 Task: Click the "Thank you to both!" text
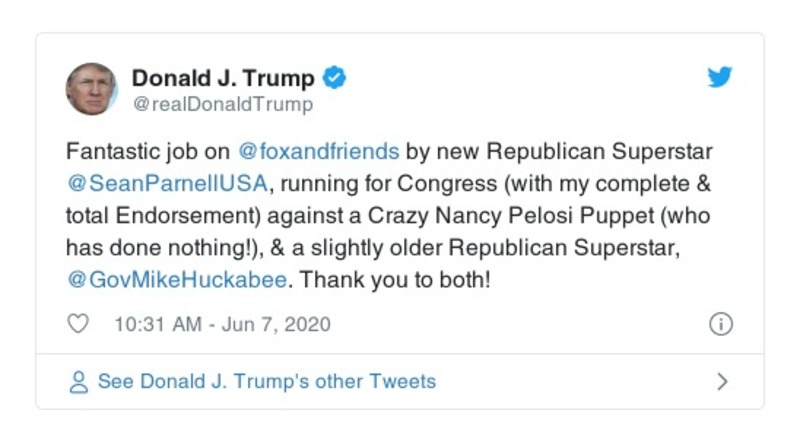pos(395,280)
